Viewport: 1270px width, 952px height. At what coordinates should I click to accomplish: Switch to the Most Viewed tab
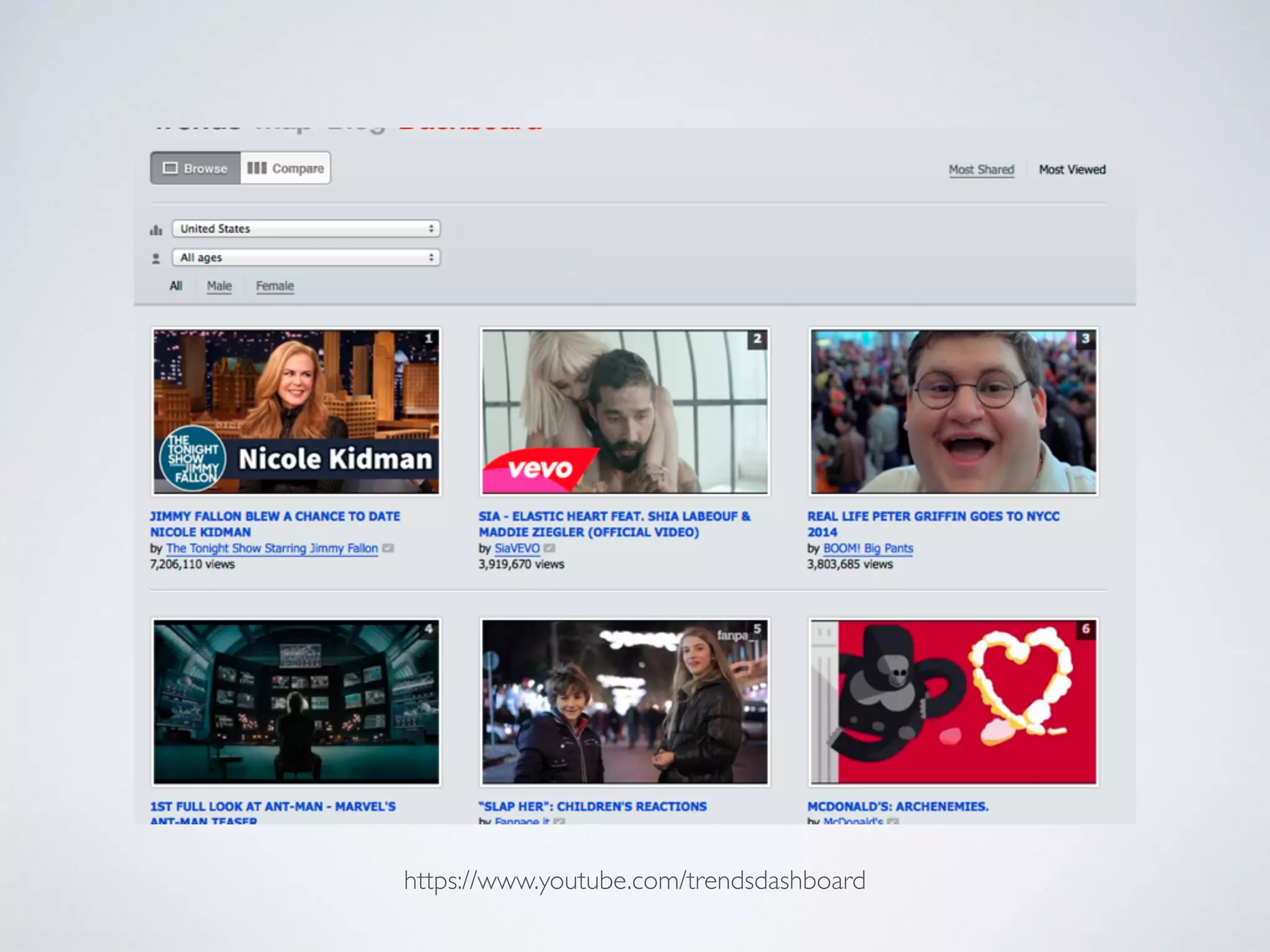click(1072, 169)
